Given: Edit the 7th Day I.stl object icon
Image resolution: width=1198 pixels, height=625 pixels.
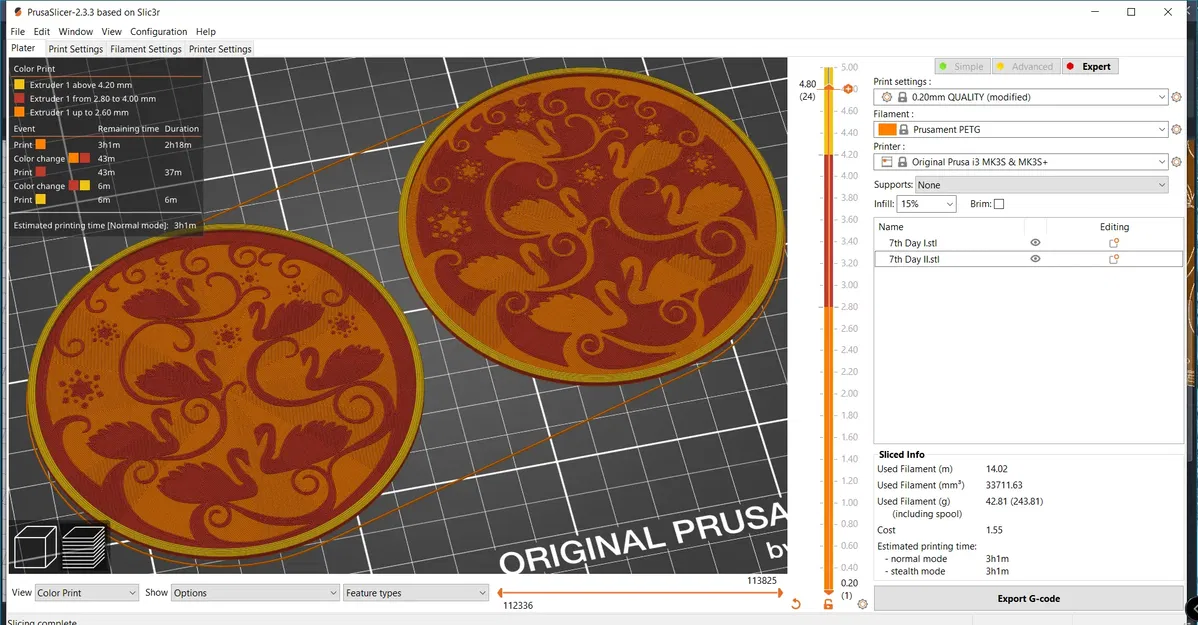Looking at the screenshot, I should [1114, 243].
